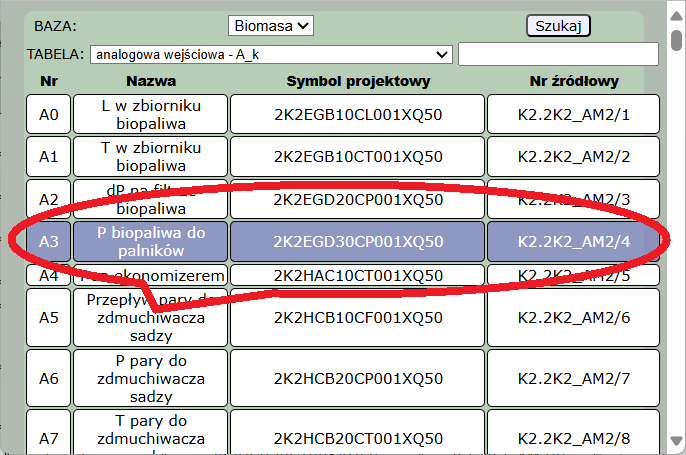The image size is (686, 455).
Task: Open 'L w zbiorniku biopaliwa' name cell
Action: [x=151, y=115]
